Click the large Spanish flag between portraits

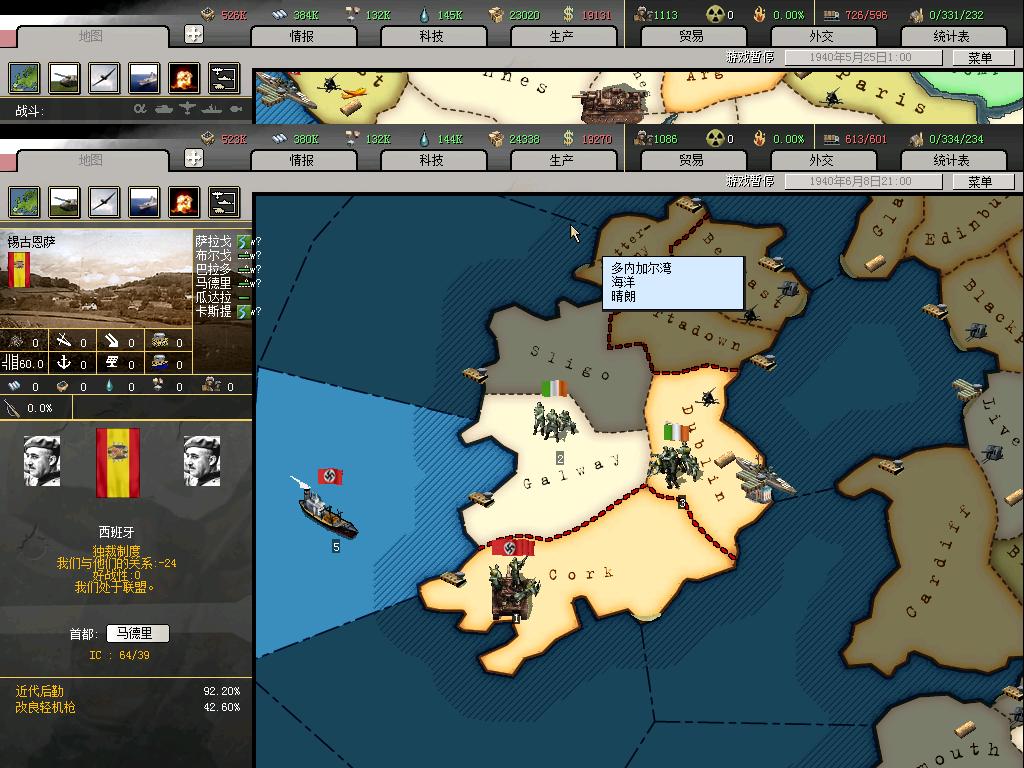tap(118, 462)
